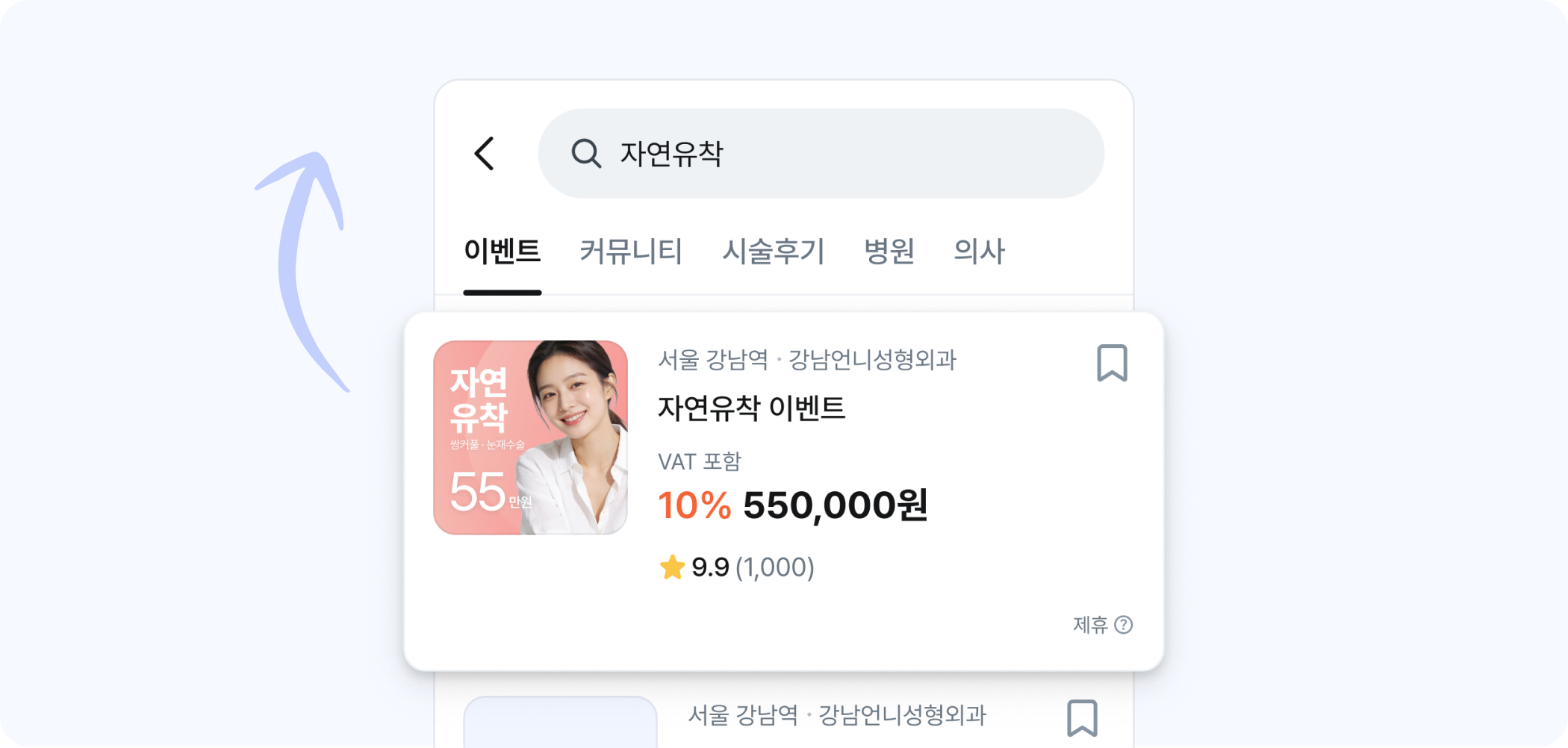Select the 의사 tab
This screenshot has height=748, width=1568.
(979, 252)
